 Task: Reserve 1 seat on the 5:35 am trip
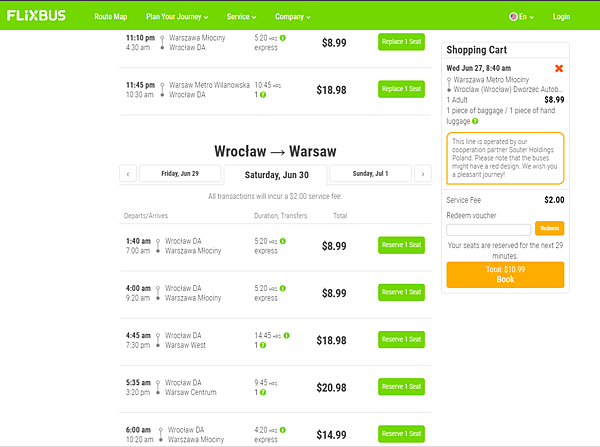point(401,387)
